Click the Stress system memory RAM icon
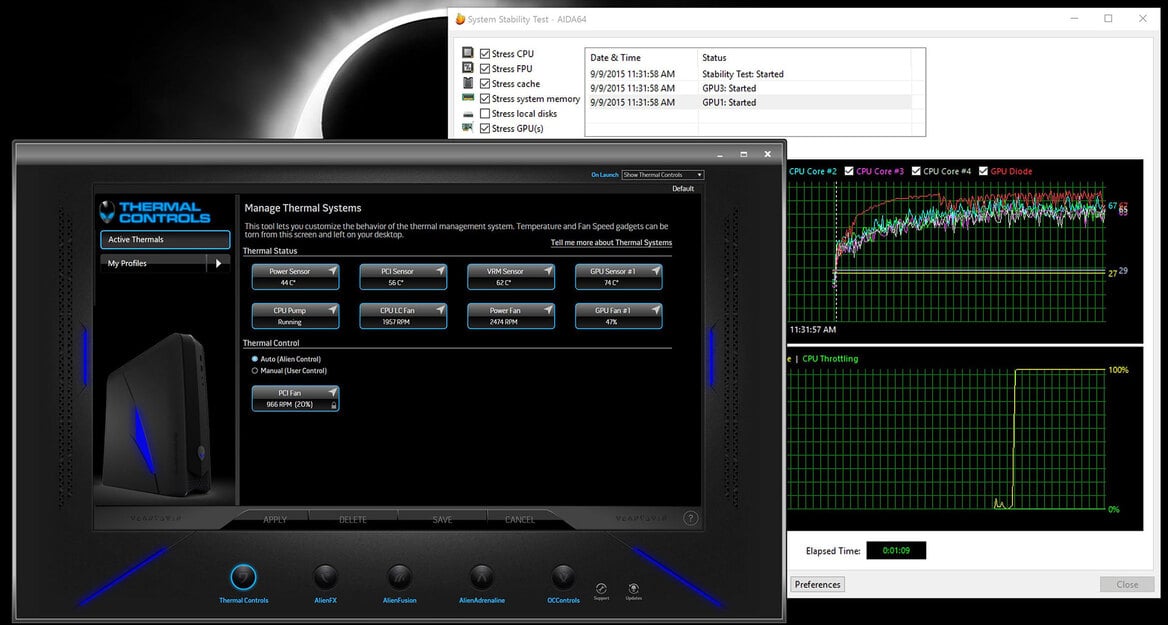 click(468, 98)
